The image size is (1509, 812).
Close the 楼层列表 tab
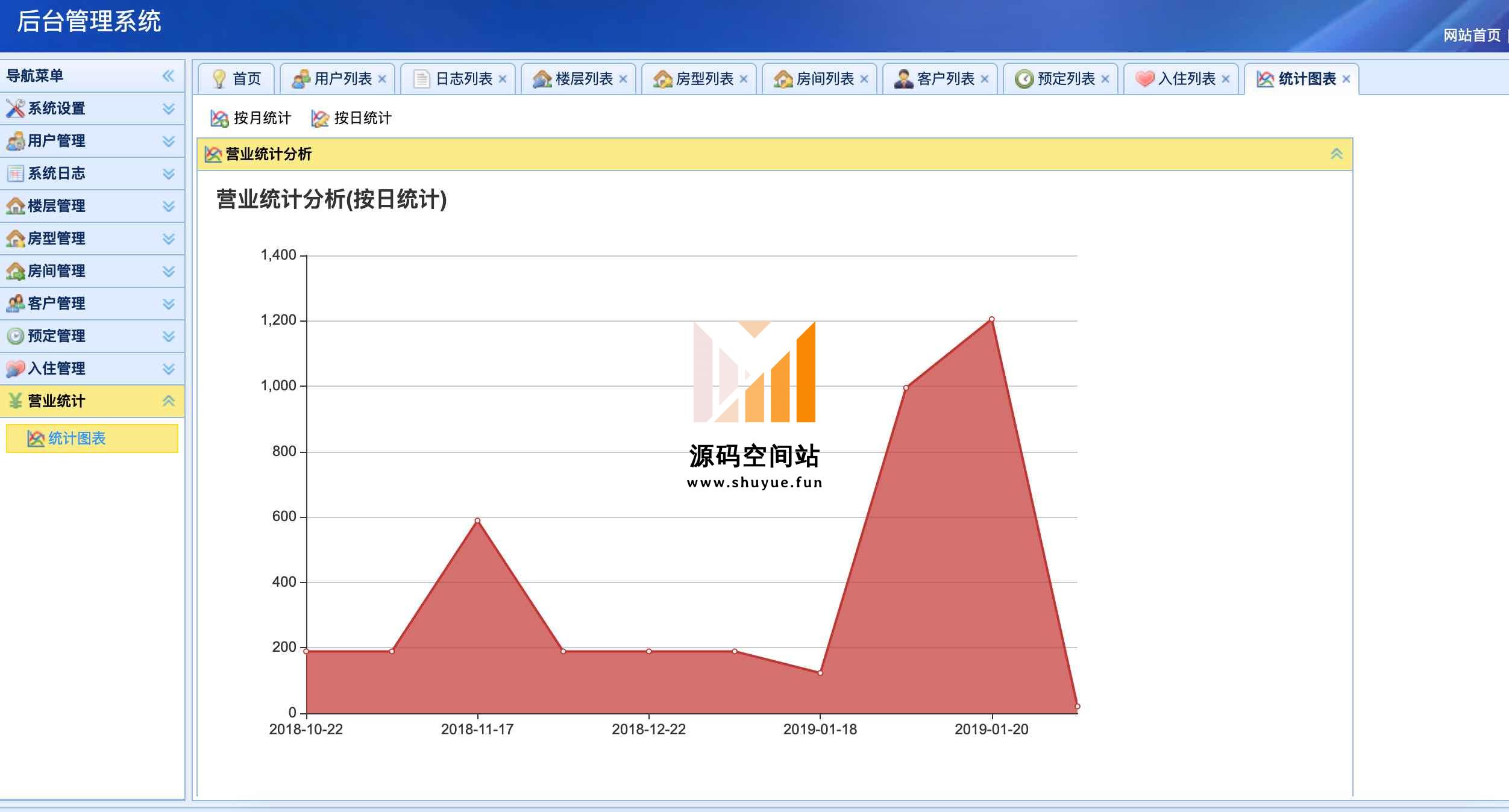(623, 79)
